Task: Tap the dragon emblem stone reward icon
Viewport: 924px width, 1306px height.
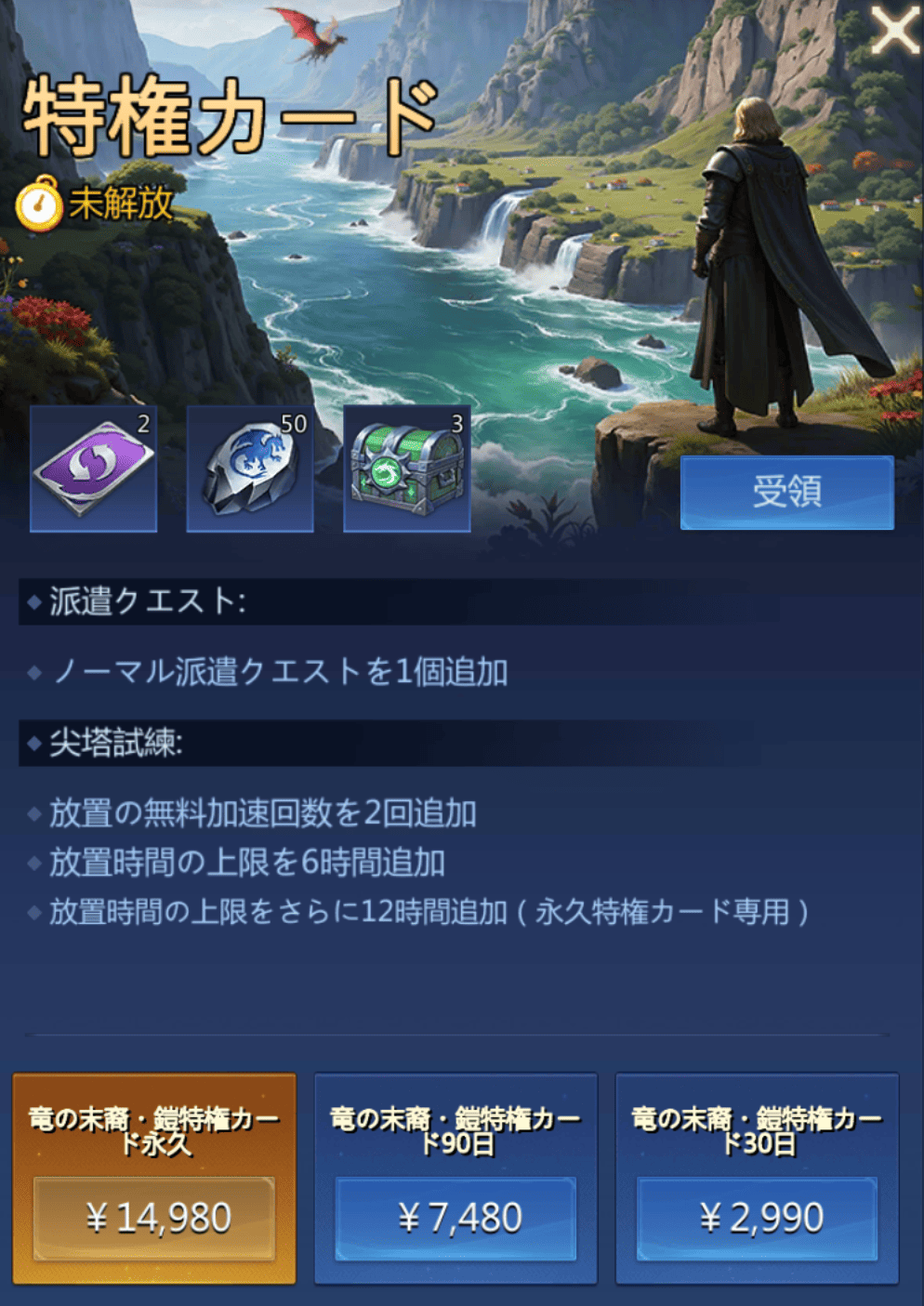Action: (x=250, y=468)
